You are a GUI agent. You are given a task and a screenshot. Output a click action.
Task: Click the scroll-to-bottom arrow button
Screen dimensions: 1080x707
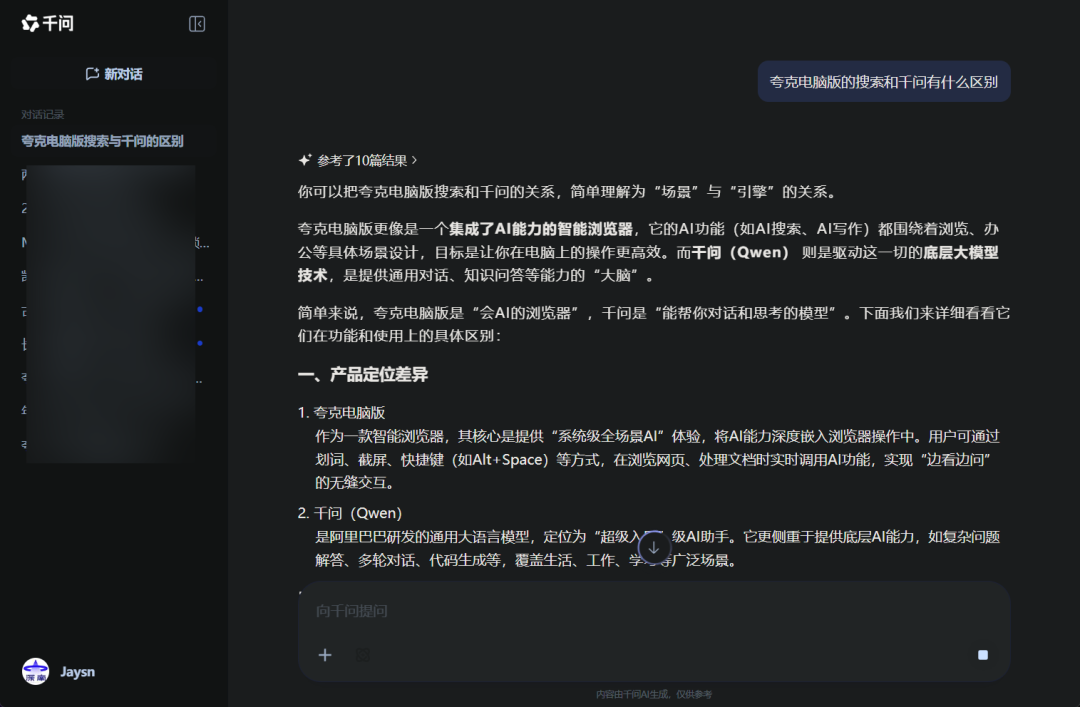tap(653, 547)
